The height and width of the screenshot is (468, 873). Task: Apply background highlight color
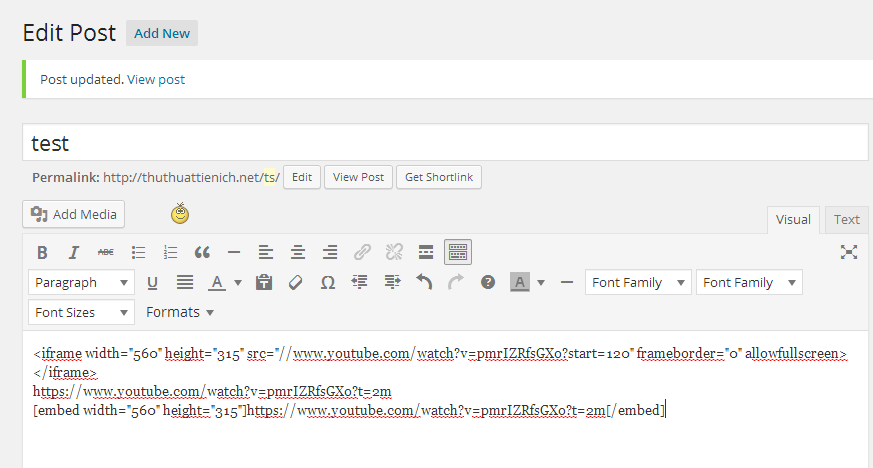point(519,283)
